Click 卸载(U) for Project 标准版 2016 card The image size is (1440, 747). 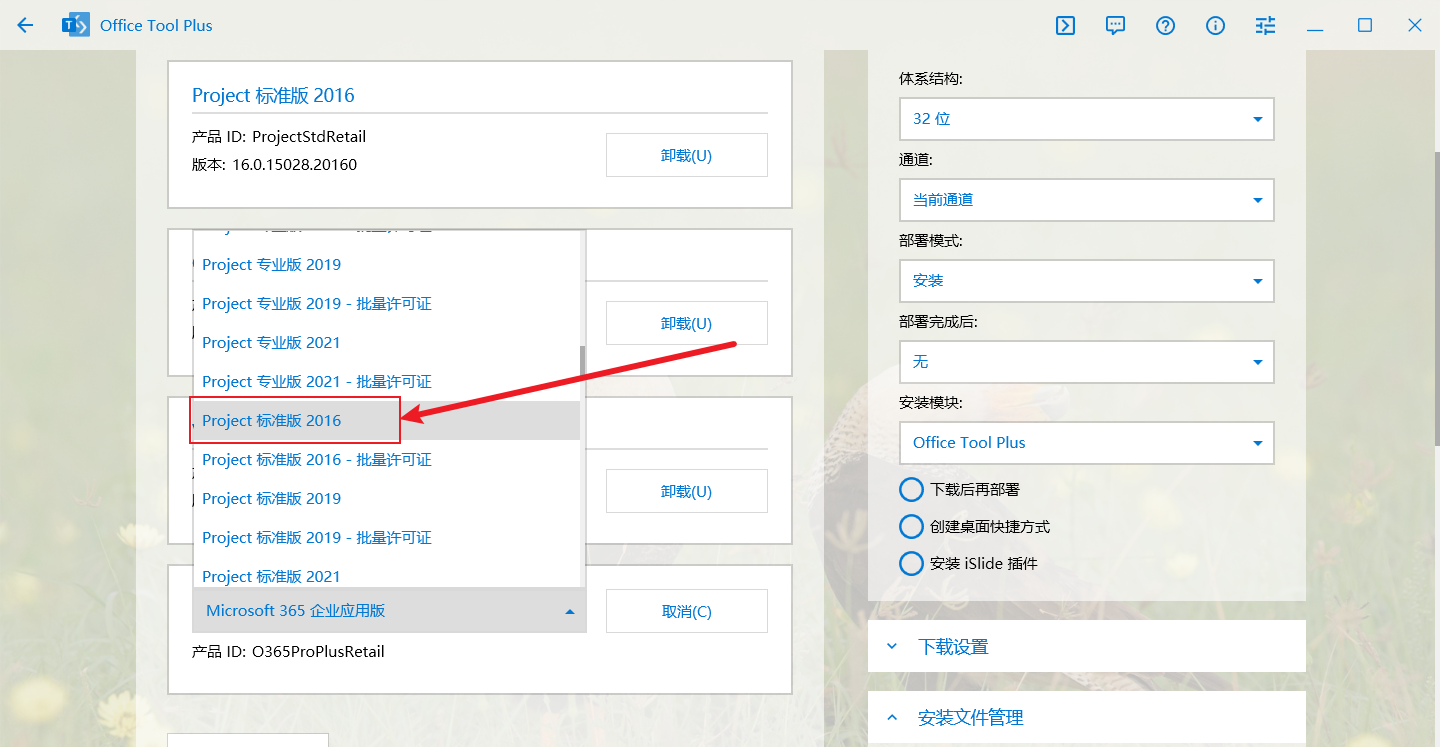(687, 155)
